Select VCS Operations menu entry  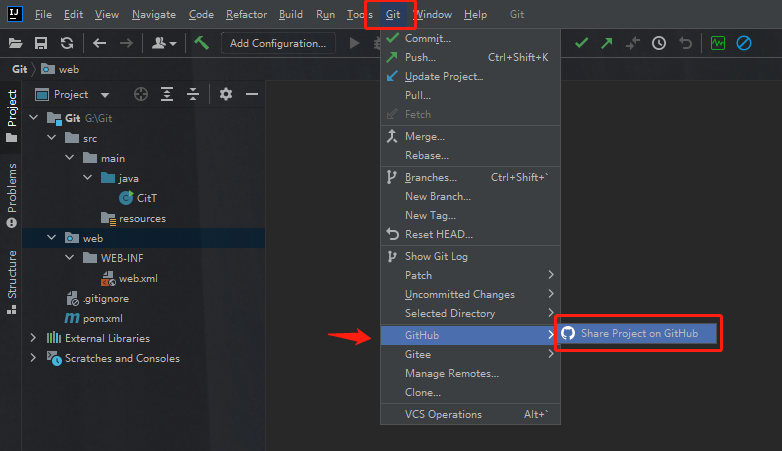pos(470,414)
